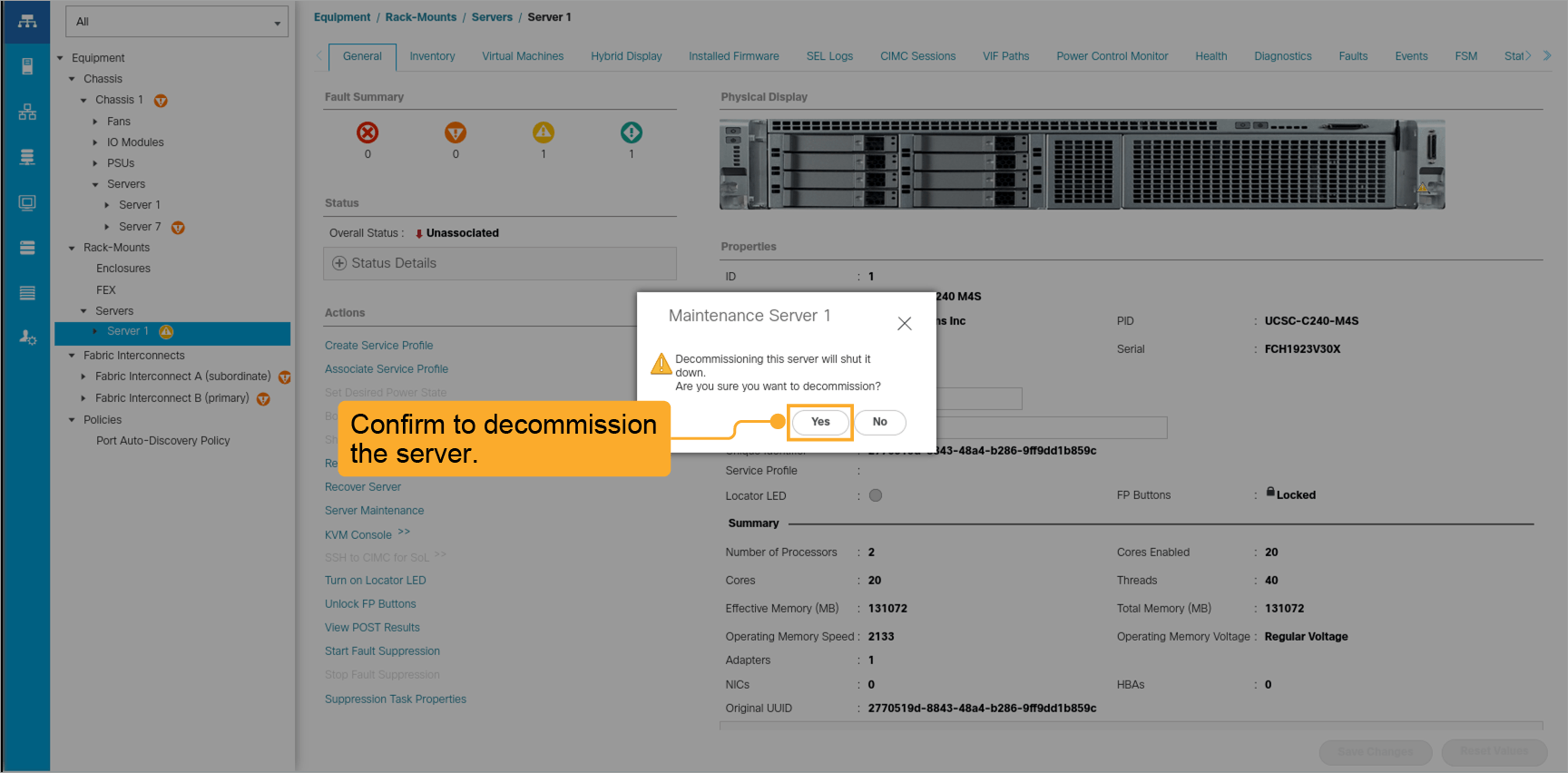The height and width of the screenshot is (773, 1568).
Task: Confirm decommission by clicking Yes
Action: pyautogui.click(x=820, y=422)
